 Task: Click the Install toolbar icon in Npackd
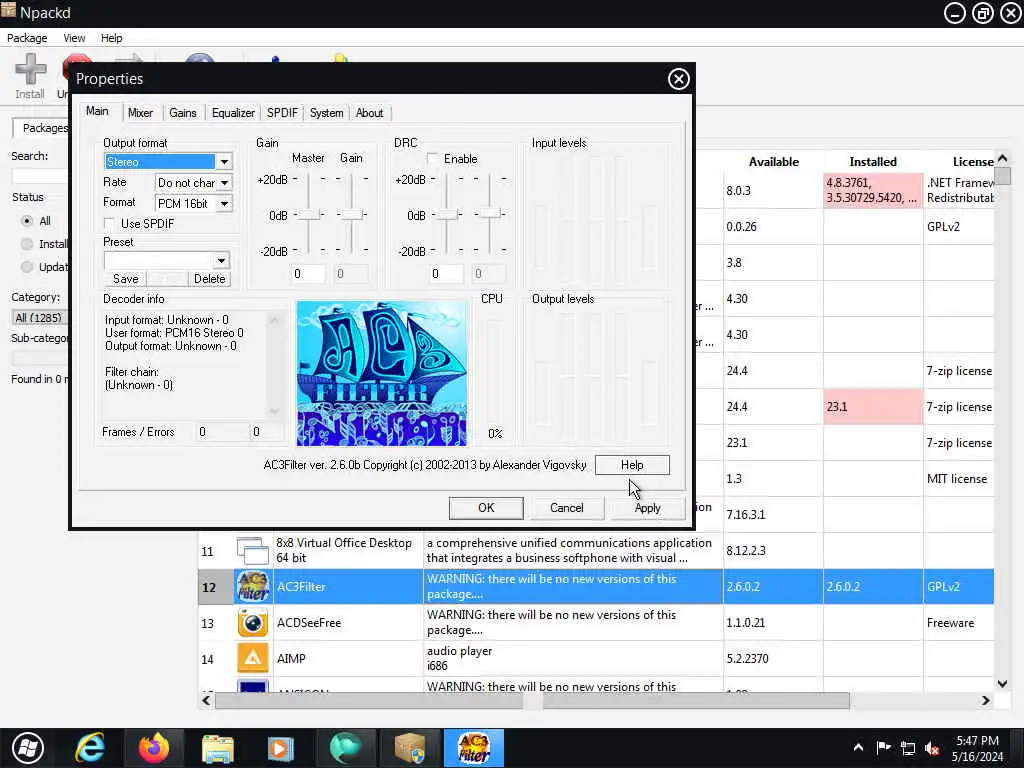[30, 76]
